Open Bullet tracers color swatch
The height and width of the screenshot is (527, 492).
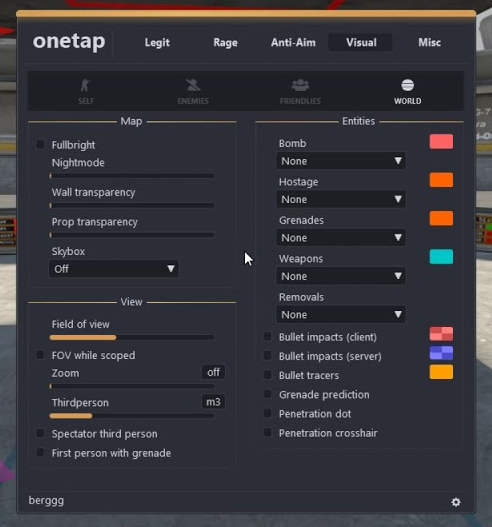441,372
